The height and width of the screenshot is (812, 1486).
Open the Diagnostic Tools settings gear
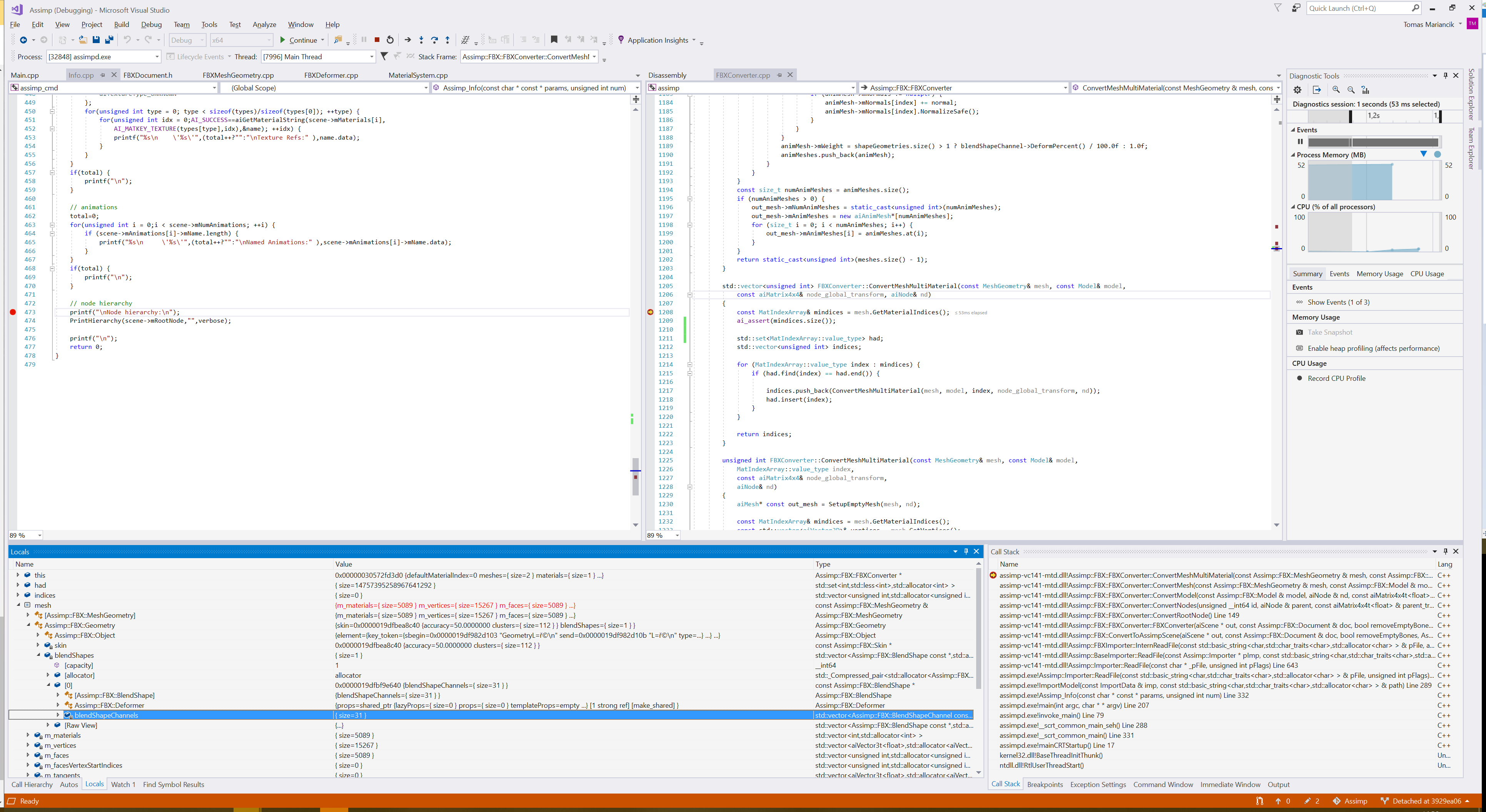pos(1297,90)
